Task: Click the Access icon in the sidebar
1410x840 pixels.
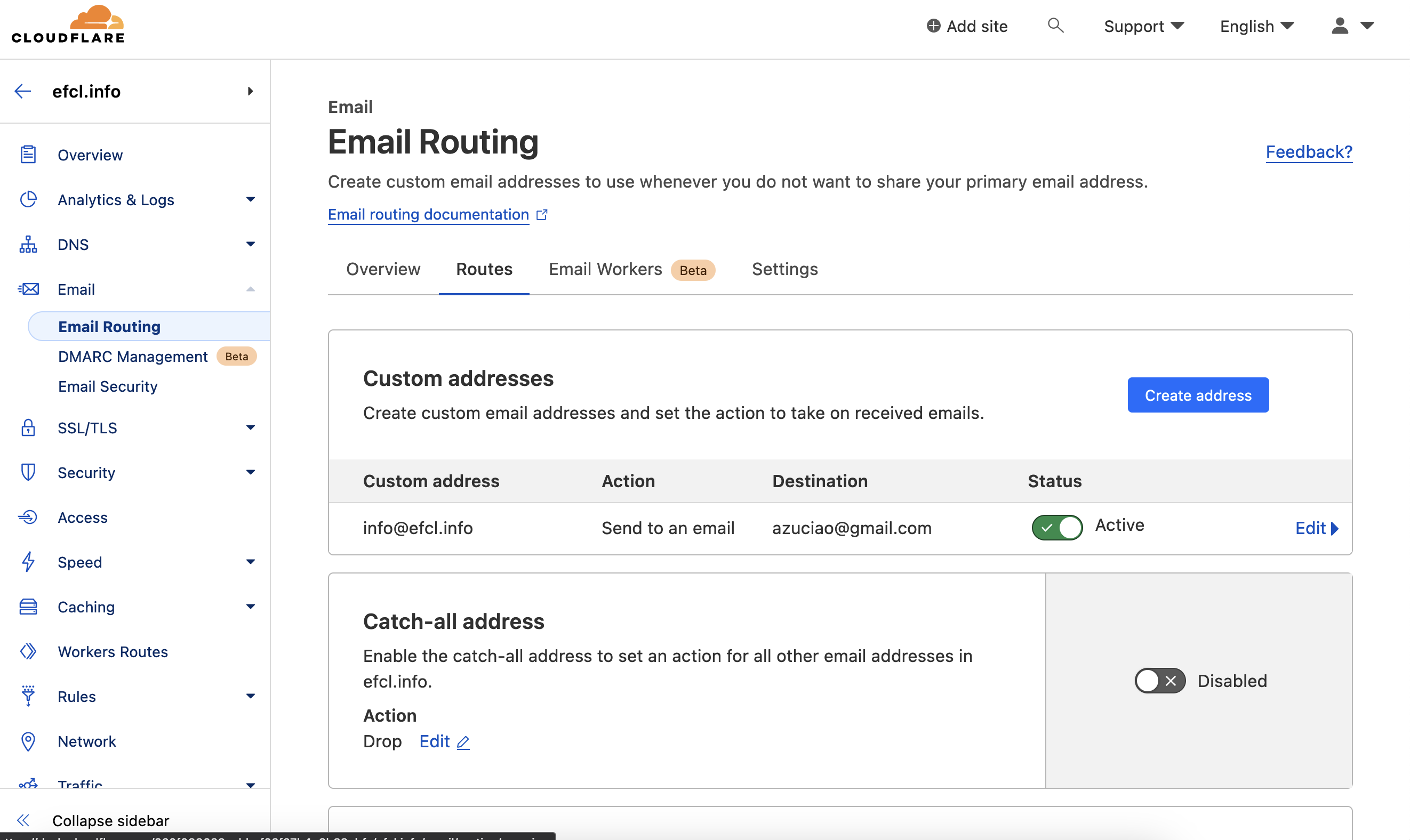Action: pos(28,517)
